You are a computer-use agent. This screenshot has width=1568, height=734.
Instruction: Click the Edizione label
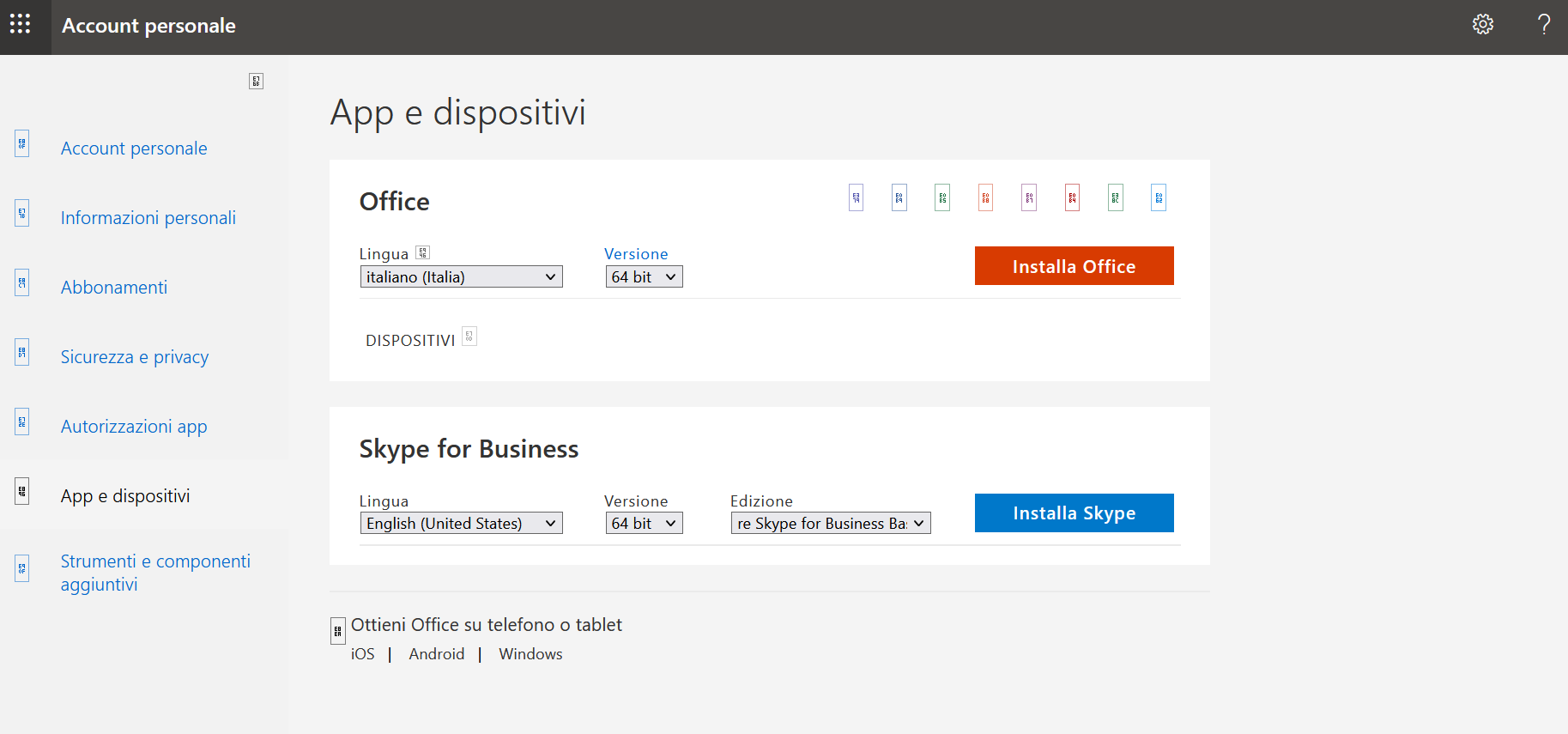761,501
